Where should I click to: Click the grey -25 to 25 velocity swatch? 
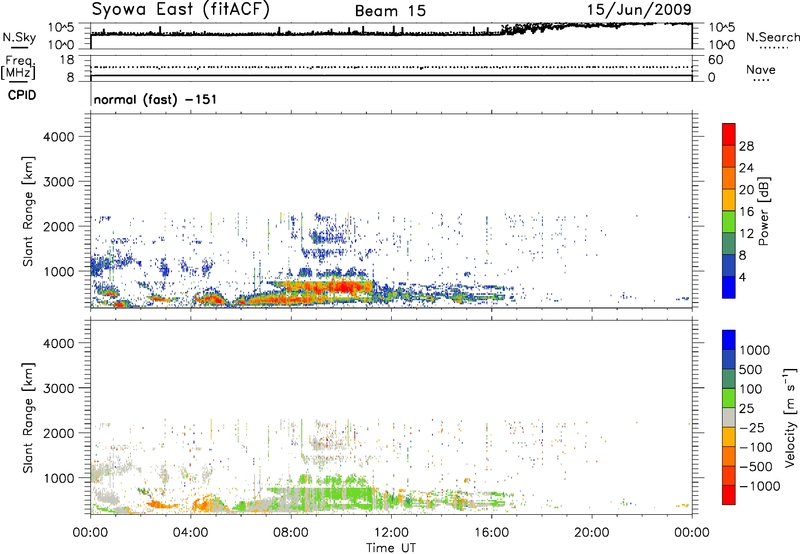tap(729, 417)
